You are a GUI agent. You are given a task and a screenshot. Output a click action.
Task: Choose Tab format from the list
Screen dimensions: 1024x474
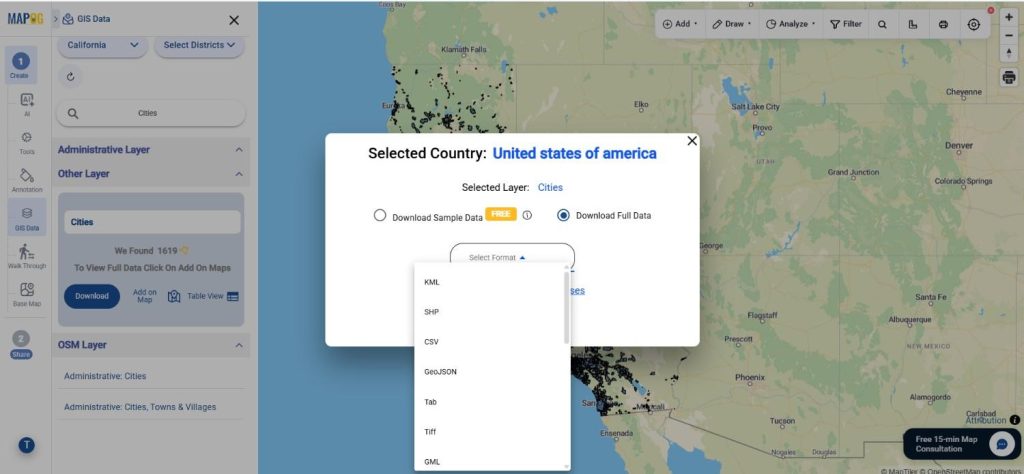pyautogui.click(x=492, y=402)
